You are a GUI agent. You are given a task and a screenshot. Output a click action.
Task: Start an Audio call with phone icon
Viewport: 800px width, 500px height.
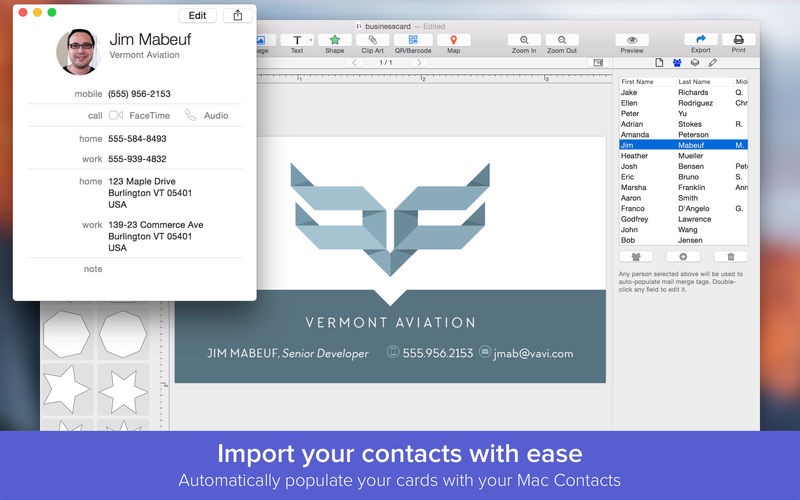(207, 115)
